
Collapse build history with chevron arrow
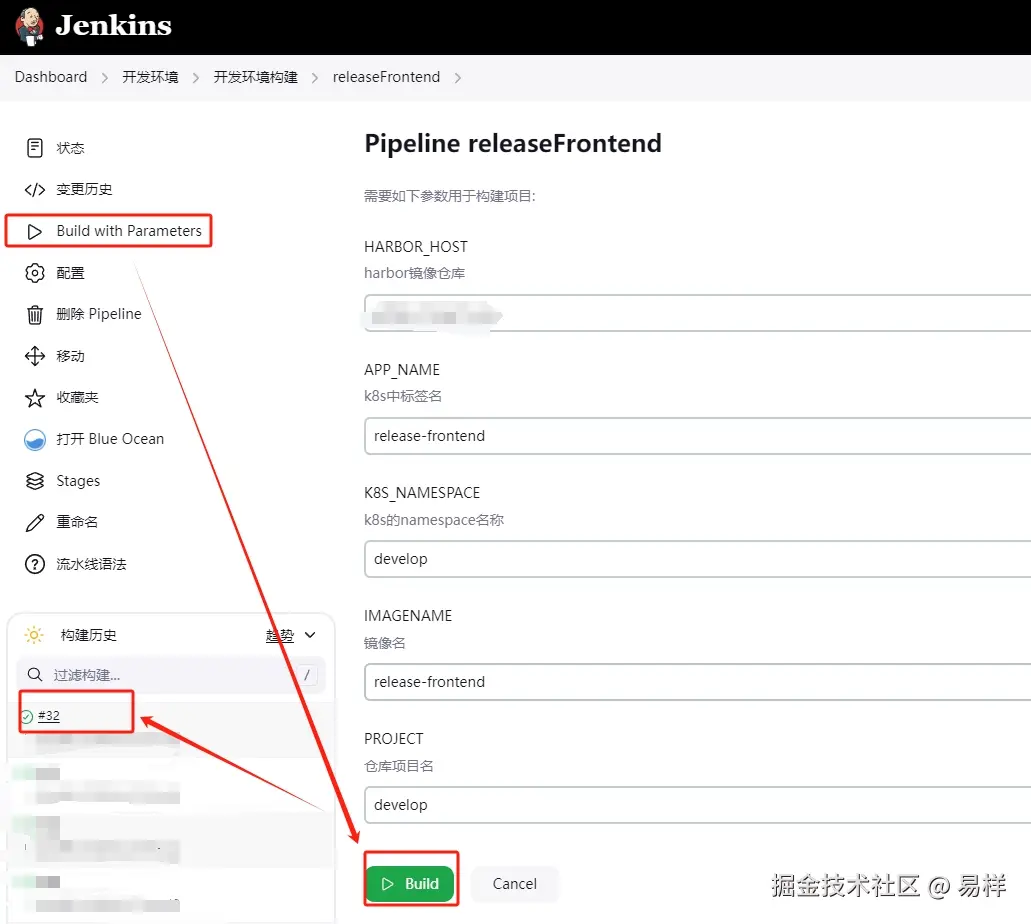(310, 635)
